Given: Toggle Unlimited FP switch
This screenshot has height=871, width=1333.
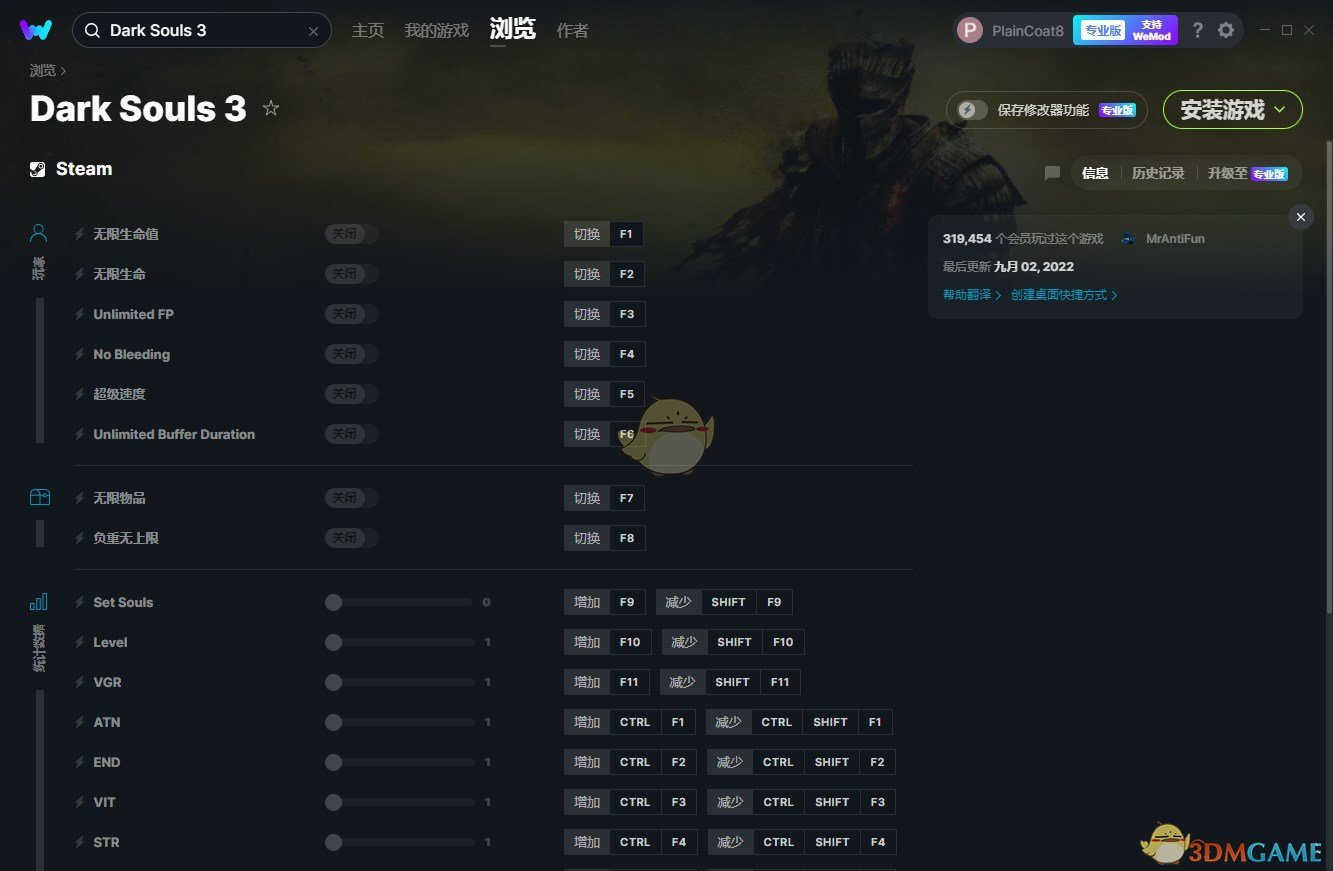Looking at the screenshot, I should (351, 314).
